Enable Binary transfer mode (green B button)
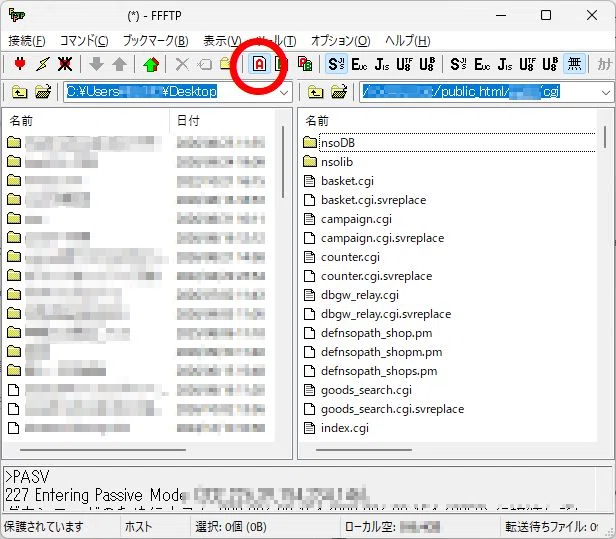The width and height of the screenshot is (616, 539). click(x=280, y=64)
